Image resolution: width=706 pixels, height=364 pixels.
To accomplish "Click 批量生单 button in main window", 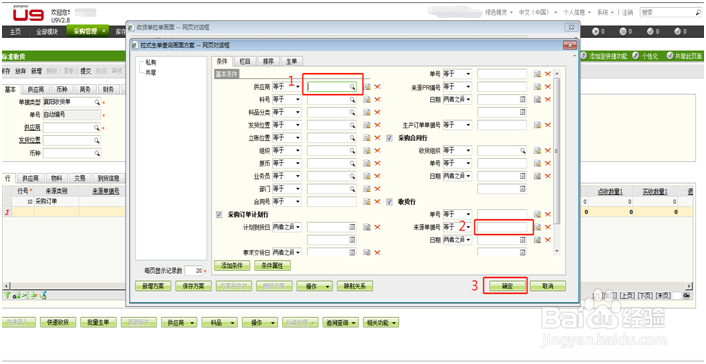I will click(x=98, y=323).
